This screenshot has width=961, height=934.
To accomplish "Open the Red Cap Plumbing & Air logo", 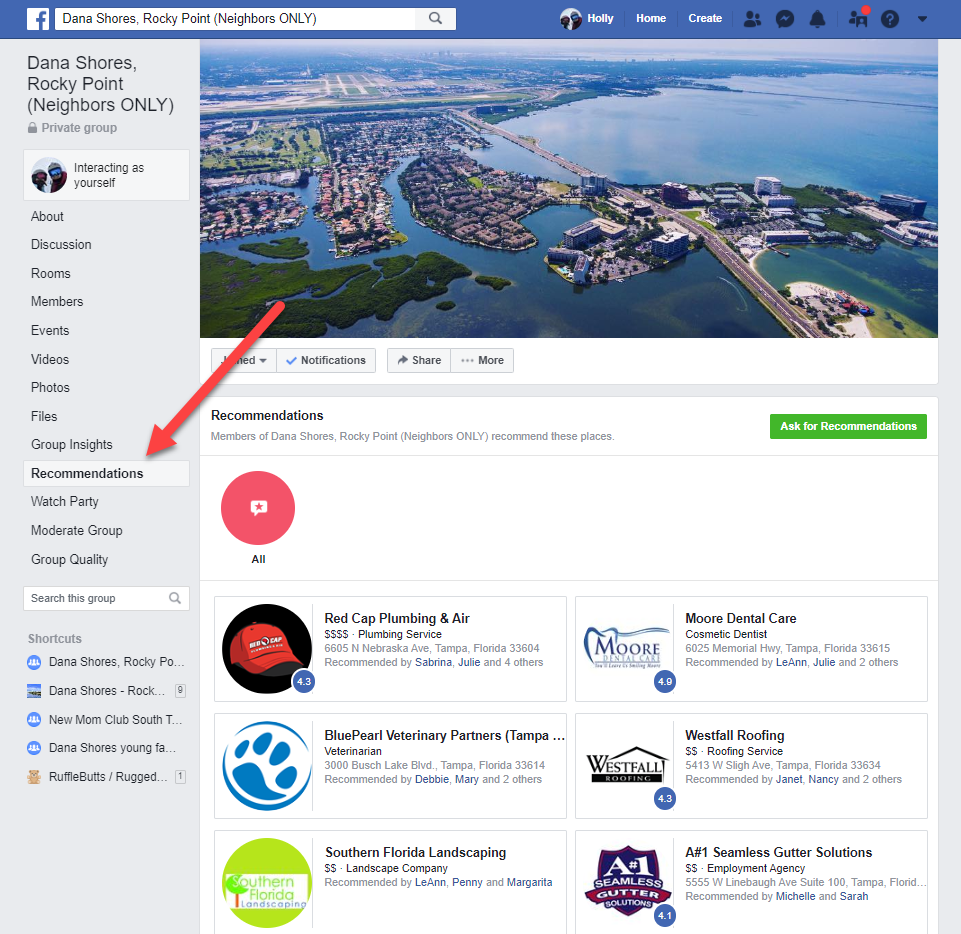I will pos(267,648).
